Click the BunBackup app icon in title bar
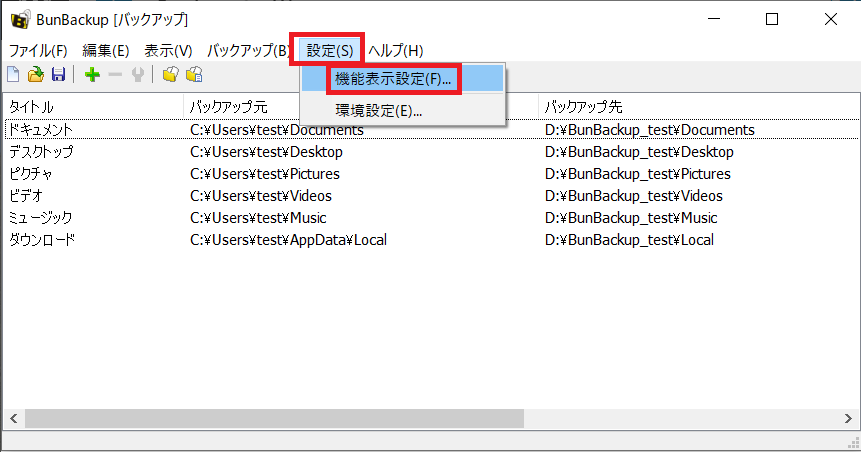This screenshot has height=452, width=861. [x=20, y=19]
